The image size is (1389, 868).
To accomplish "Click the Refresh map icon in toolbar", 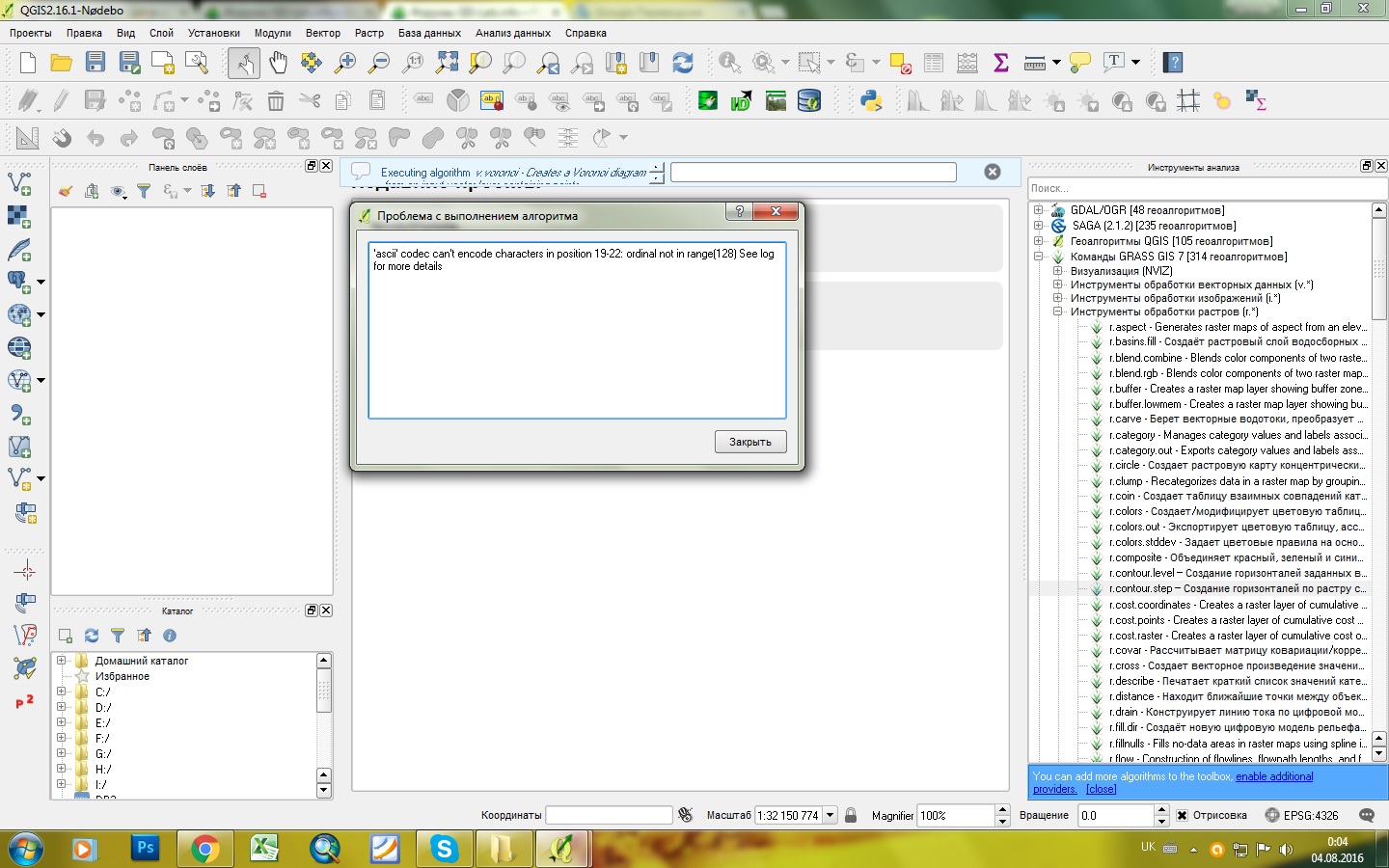I will coord(683,63).
